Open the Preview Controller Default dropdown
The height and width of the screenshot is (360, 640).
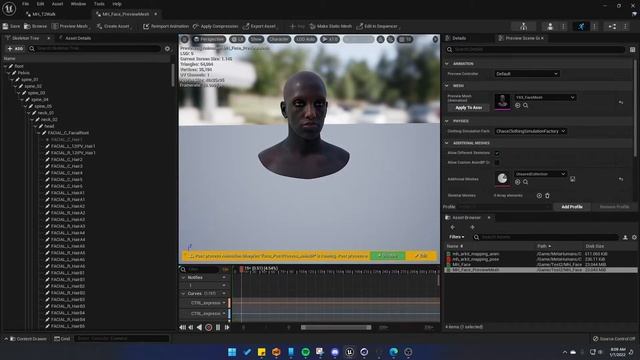527,74
